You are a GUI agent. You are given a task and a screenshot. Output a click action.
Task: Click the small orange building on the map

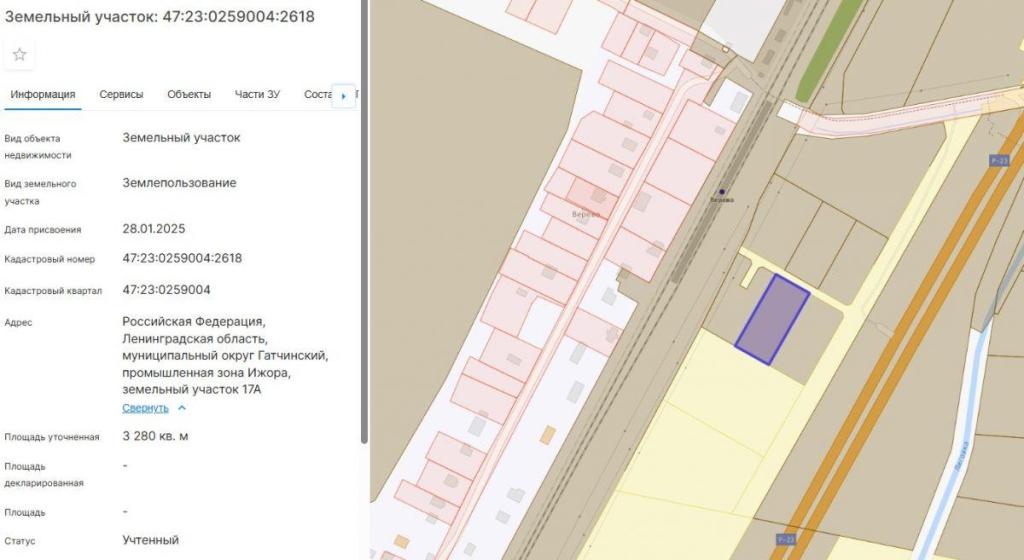(x=547, y=434)
